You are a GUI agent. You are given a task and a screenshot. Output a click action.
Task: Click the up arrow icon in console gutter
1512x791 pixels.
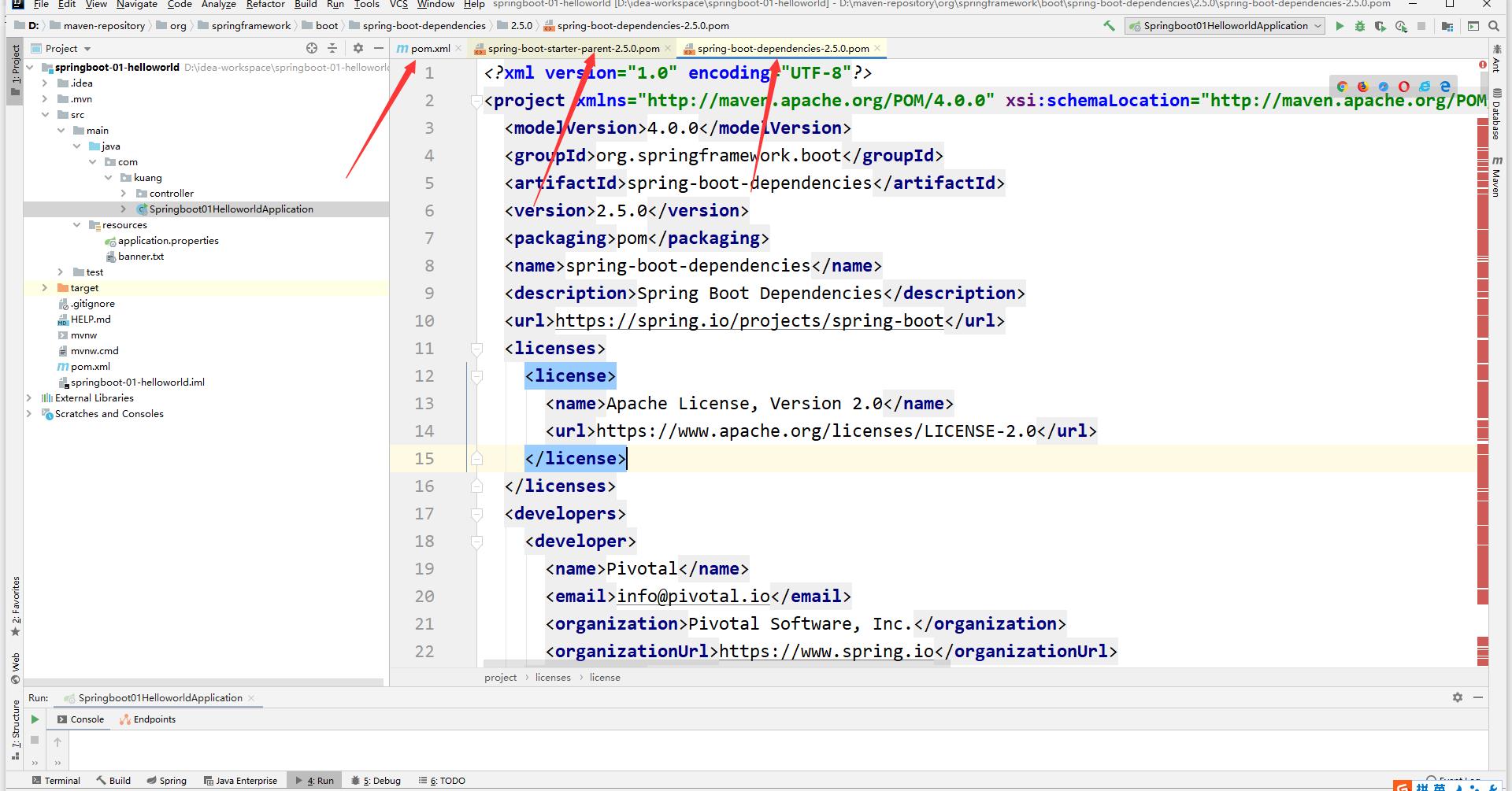click(x=57, y=741)
